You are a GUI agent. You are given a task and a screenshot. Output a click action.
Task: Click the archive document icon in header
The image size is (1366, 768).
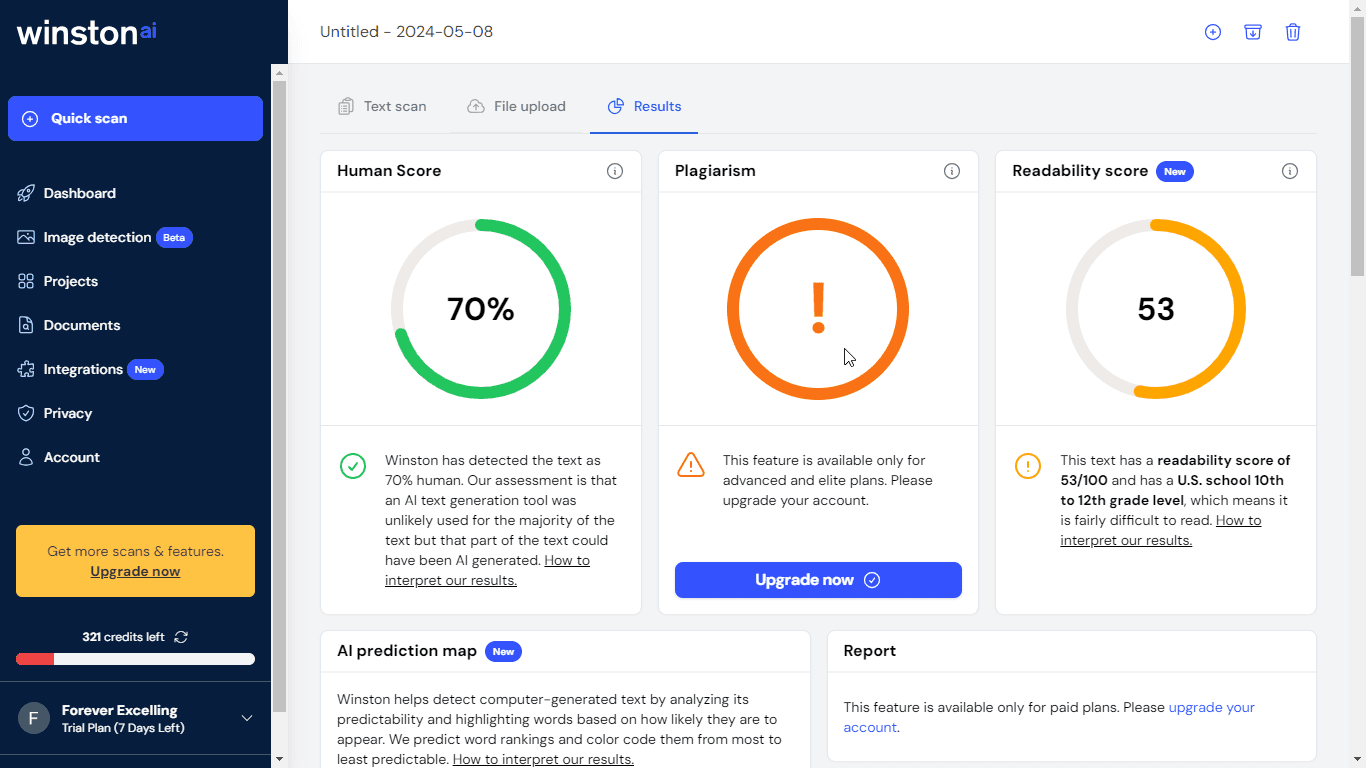1253,32
